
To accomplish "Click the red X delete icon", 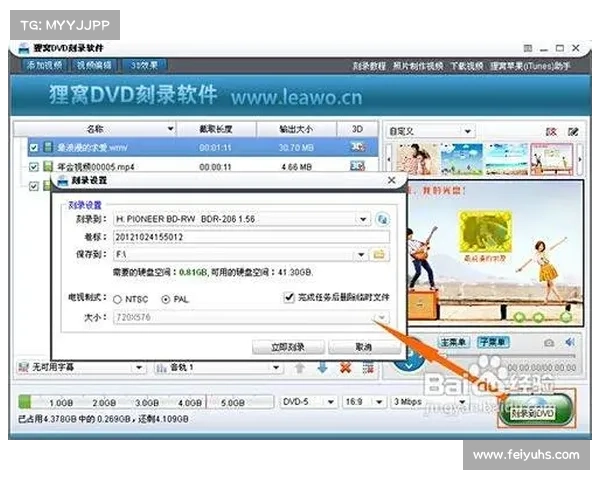I will 346,368.
